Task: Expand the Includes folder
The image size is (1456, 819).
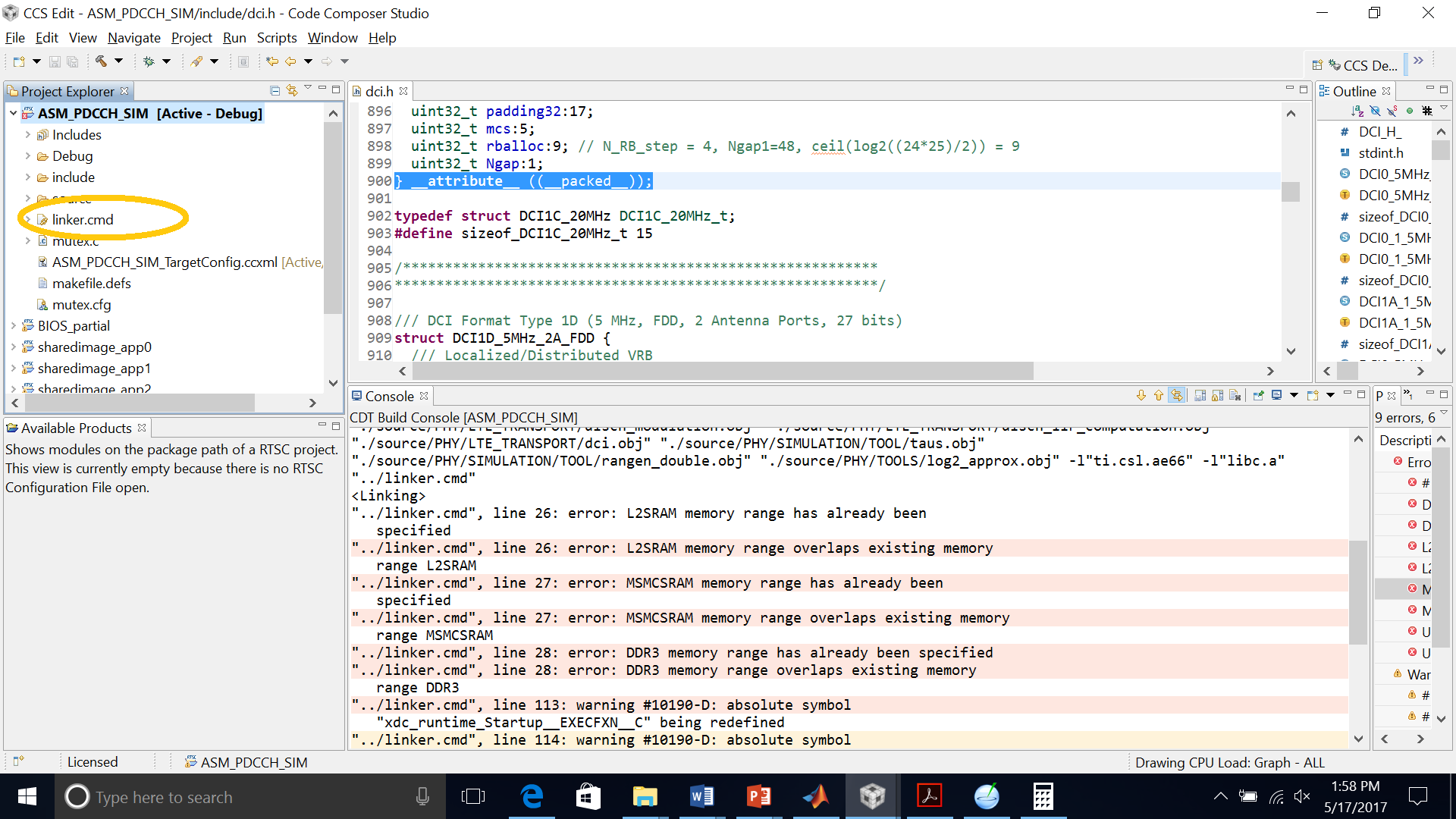Action: (28, 134)
